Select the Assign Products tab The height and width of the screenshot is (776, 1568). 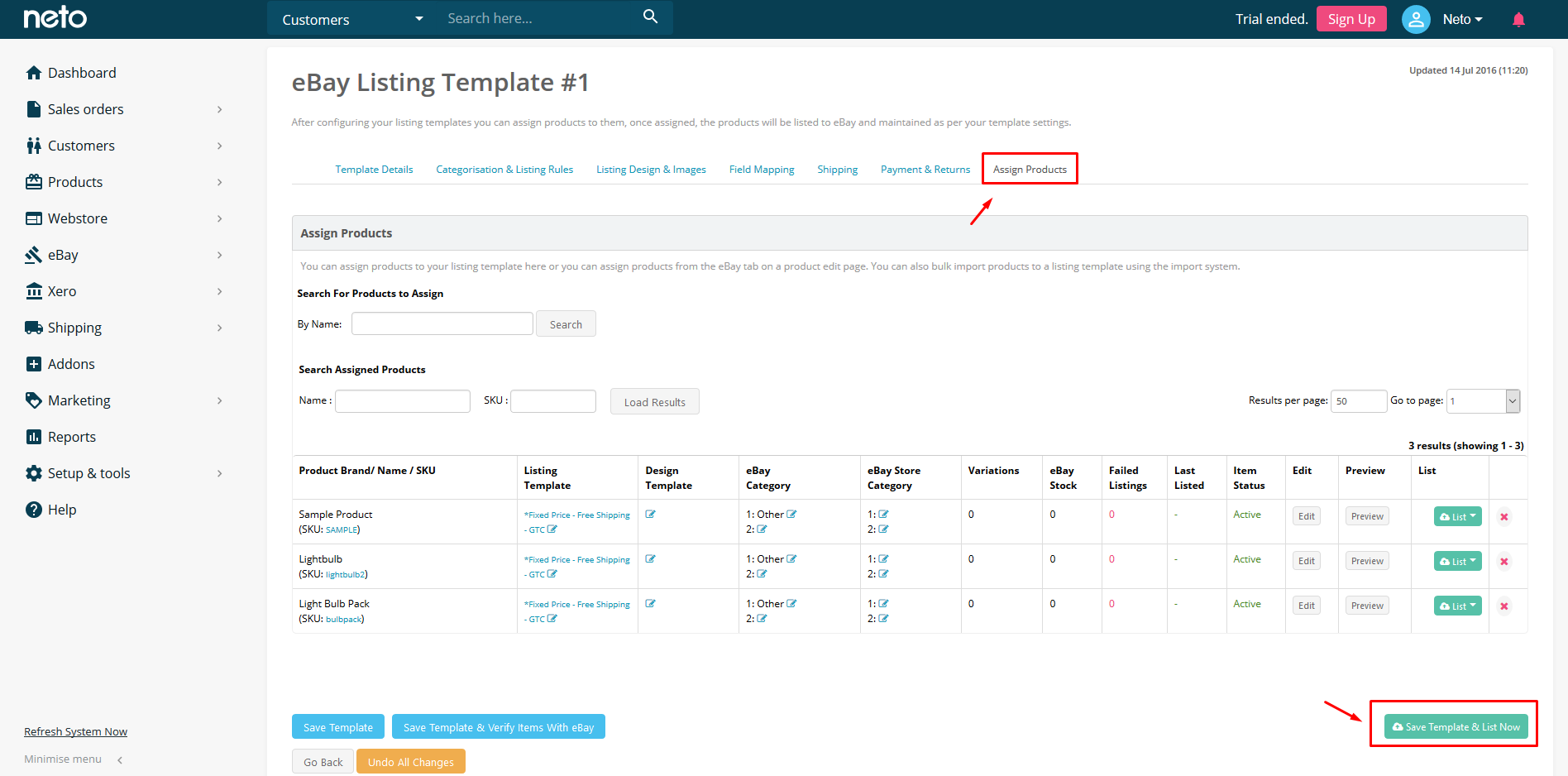(1030, 170)
